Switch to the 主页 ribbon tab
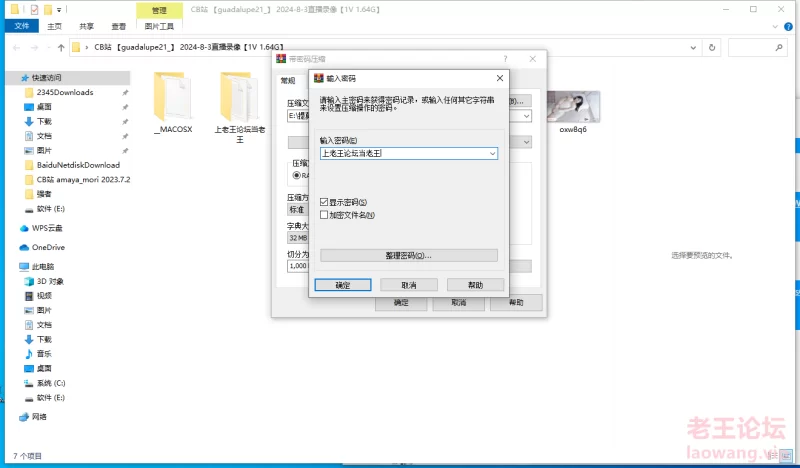 pyautogui.click(x=55, y=26)
